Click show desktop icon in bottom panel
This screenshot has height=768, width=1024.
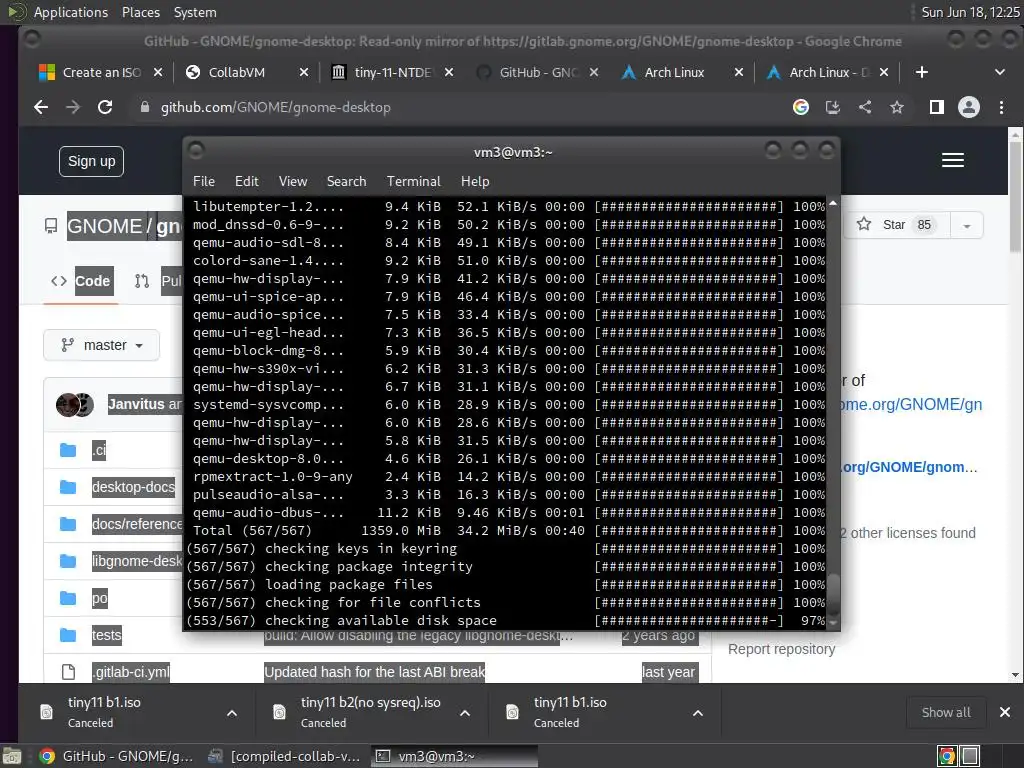pos(12,756)
